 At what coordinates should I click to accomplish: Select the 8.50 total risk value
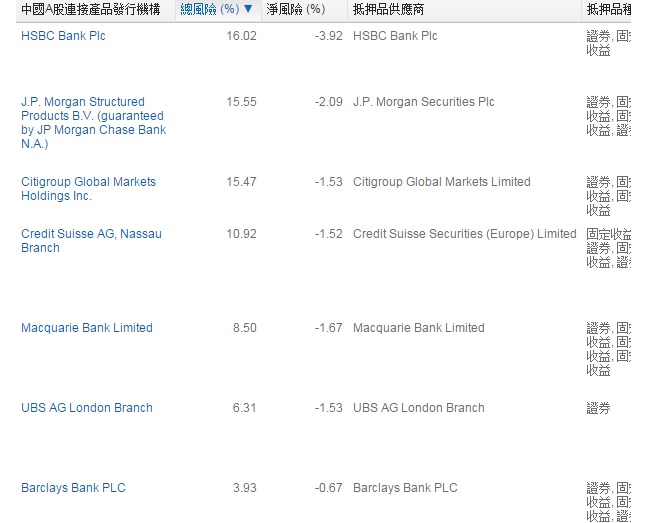(244, 328)
